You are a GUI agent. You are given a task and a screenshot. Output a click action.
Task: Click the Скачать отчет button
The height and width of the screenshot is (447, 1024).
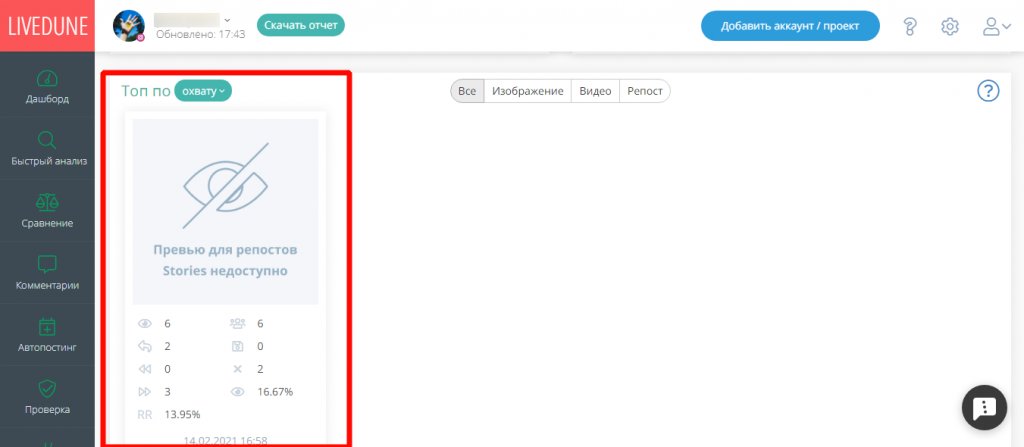(x=301, y=25)
